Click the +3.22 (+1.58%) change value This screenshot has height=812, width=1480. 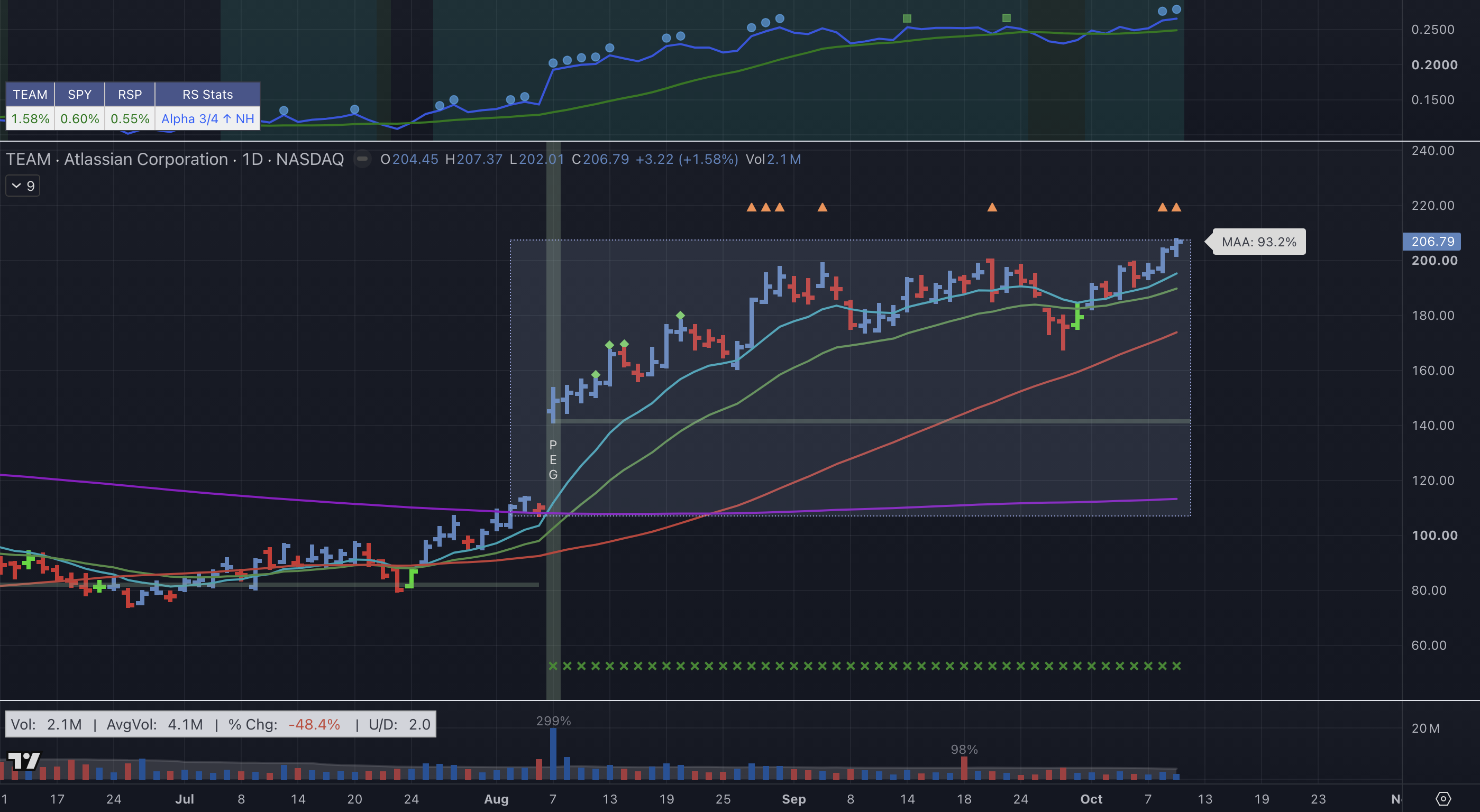[x=687, y=159]
